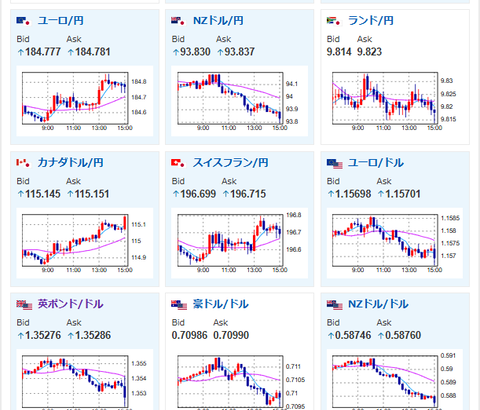The height and width of the screenshot is (410, 480).
Task: Click the Euro/Yen flag icon
Action: tap(23, 21)
